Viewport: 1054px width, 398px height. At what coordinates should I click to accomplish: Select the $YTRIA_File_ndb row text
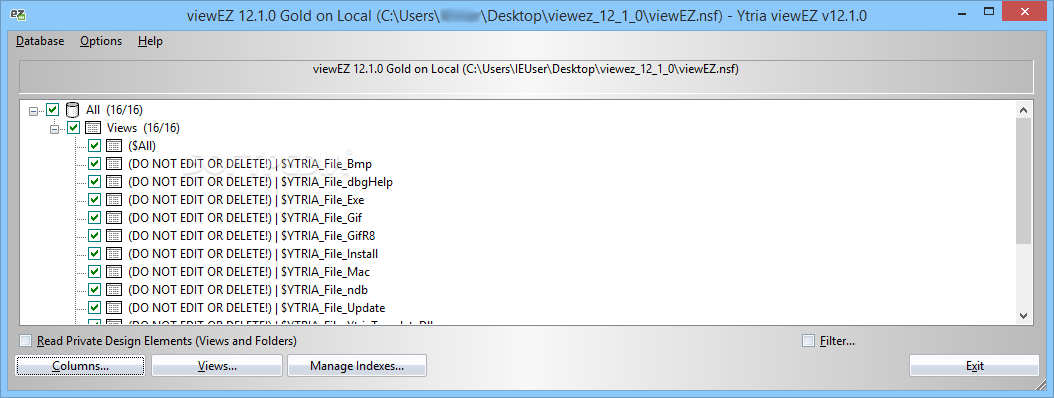[x=247, y=290]
